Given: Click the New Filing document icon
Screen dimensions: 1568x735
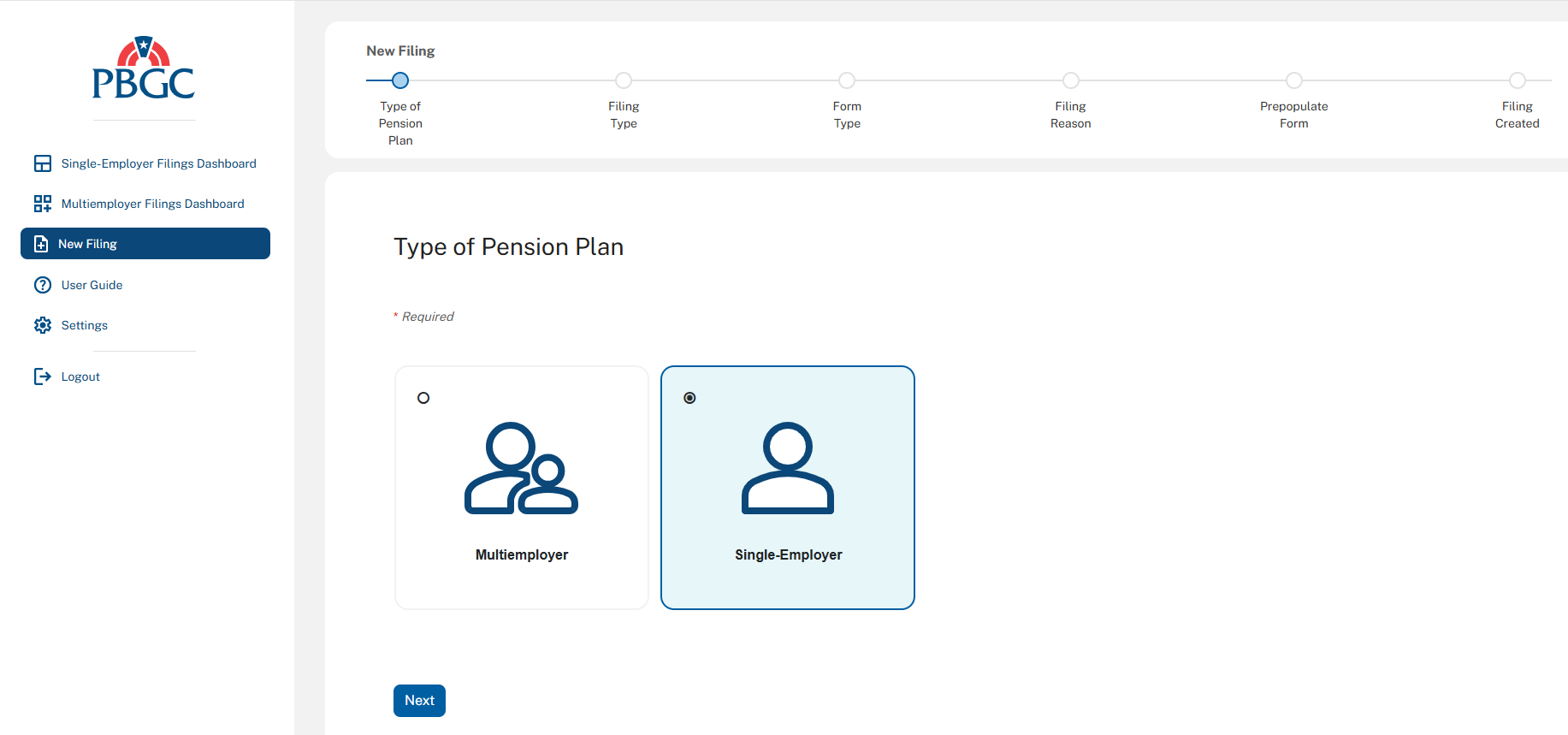Looking at the screenshot, I should (41, 244).
